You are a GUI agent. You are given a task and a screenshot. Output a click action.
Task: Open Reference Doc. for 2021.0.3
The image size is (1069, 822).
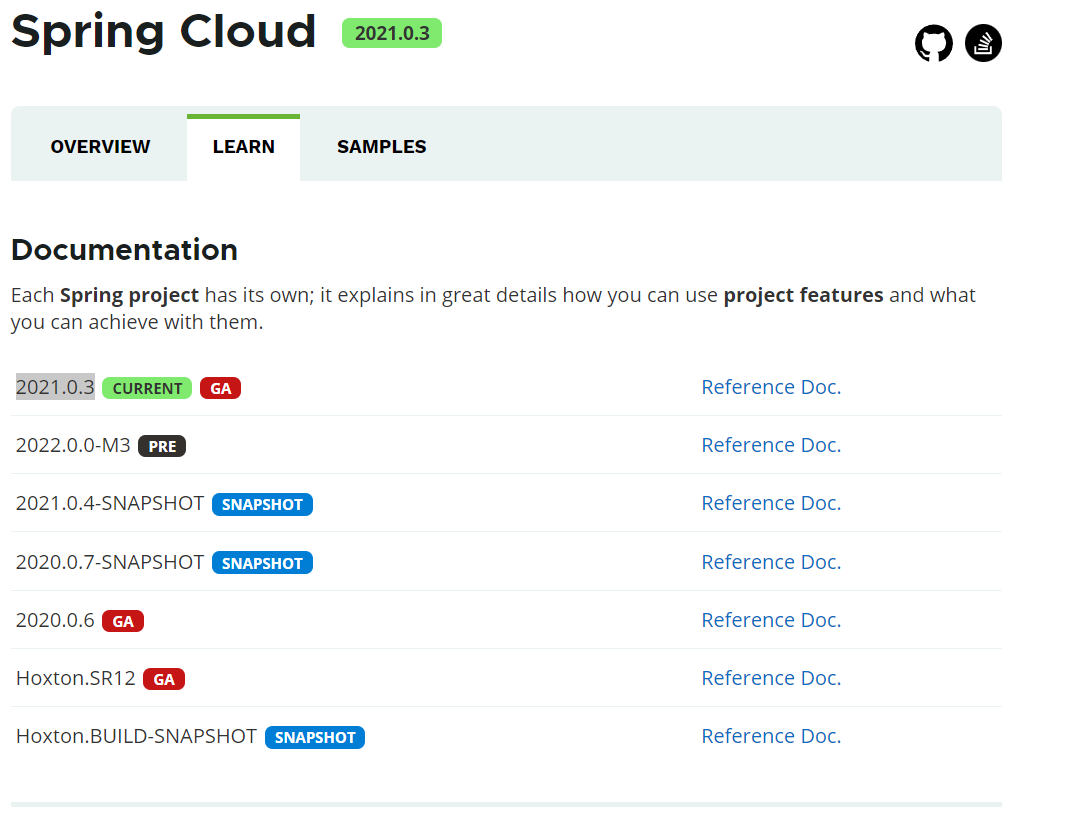pyautogui.click(x=771, y=387)
